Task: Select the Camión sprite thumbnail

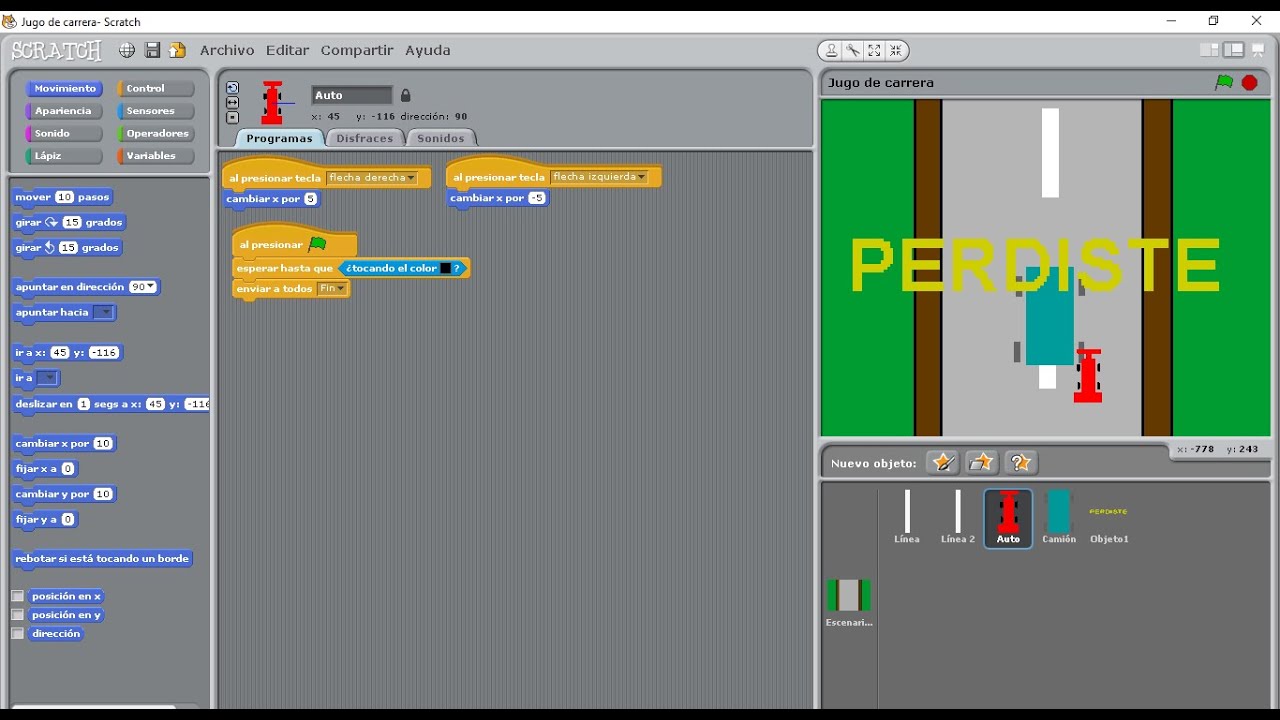Action: coord(1059,517)
